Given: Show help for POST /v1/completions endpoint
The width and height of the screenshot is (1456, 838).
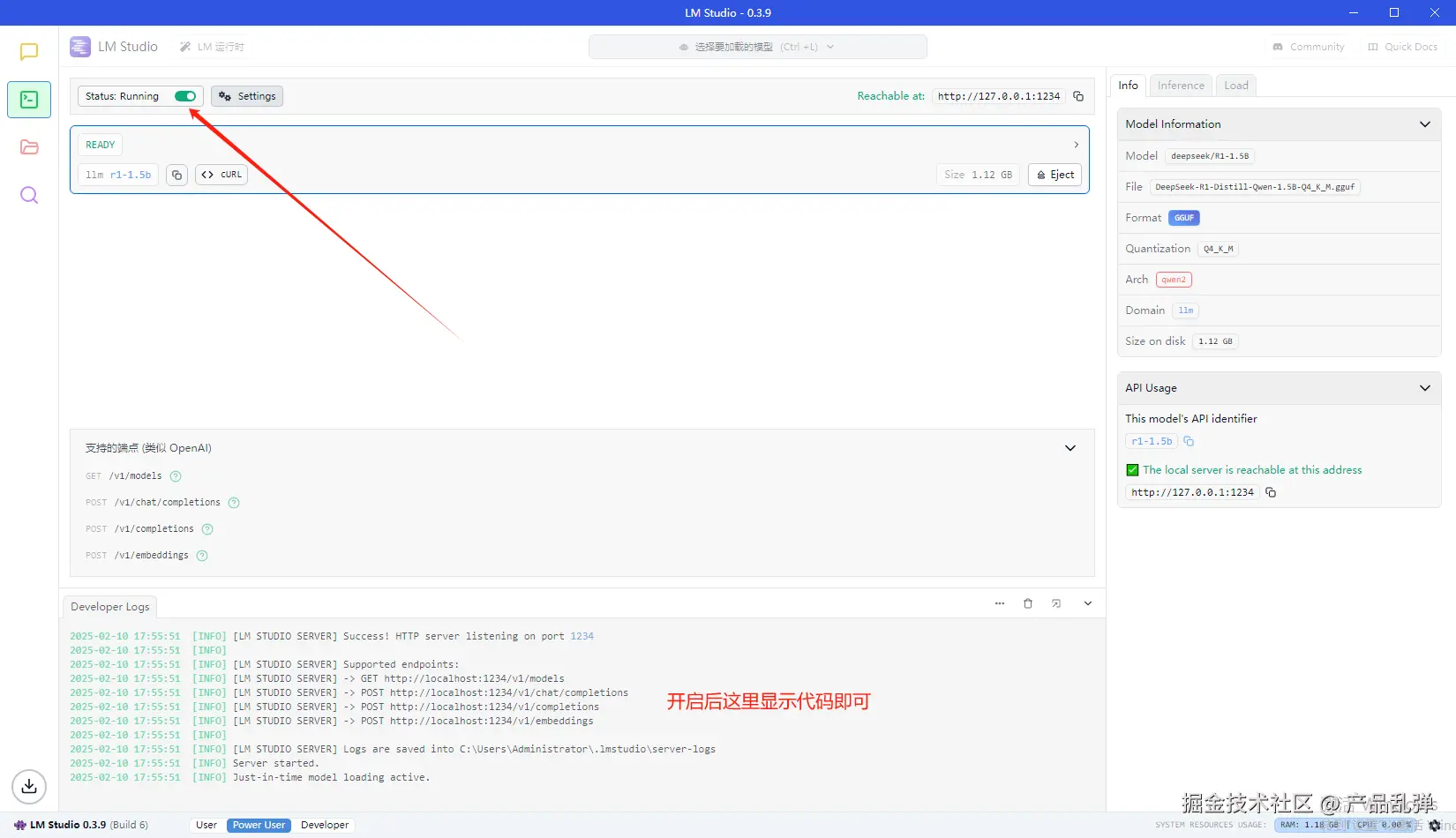Looking at the screenshot, I should point(207,529).
